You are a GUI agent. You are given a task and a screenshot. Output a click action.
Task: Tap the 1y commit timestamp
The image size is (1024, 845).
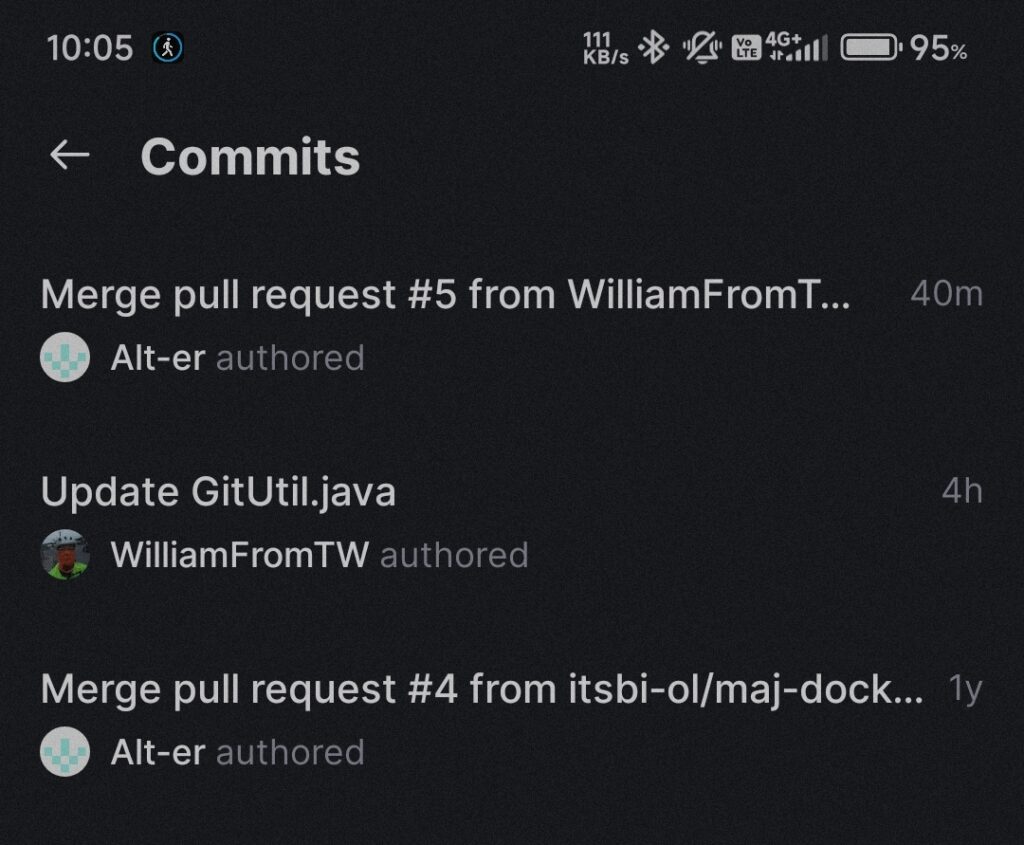tap(965, 690)
